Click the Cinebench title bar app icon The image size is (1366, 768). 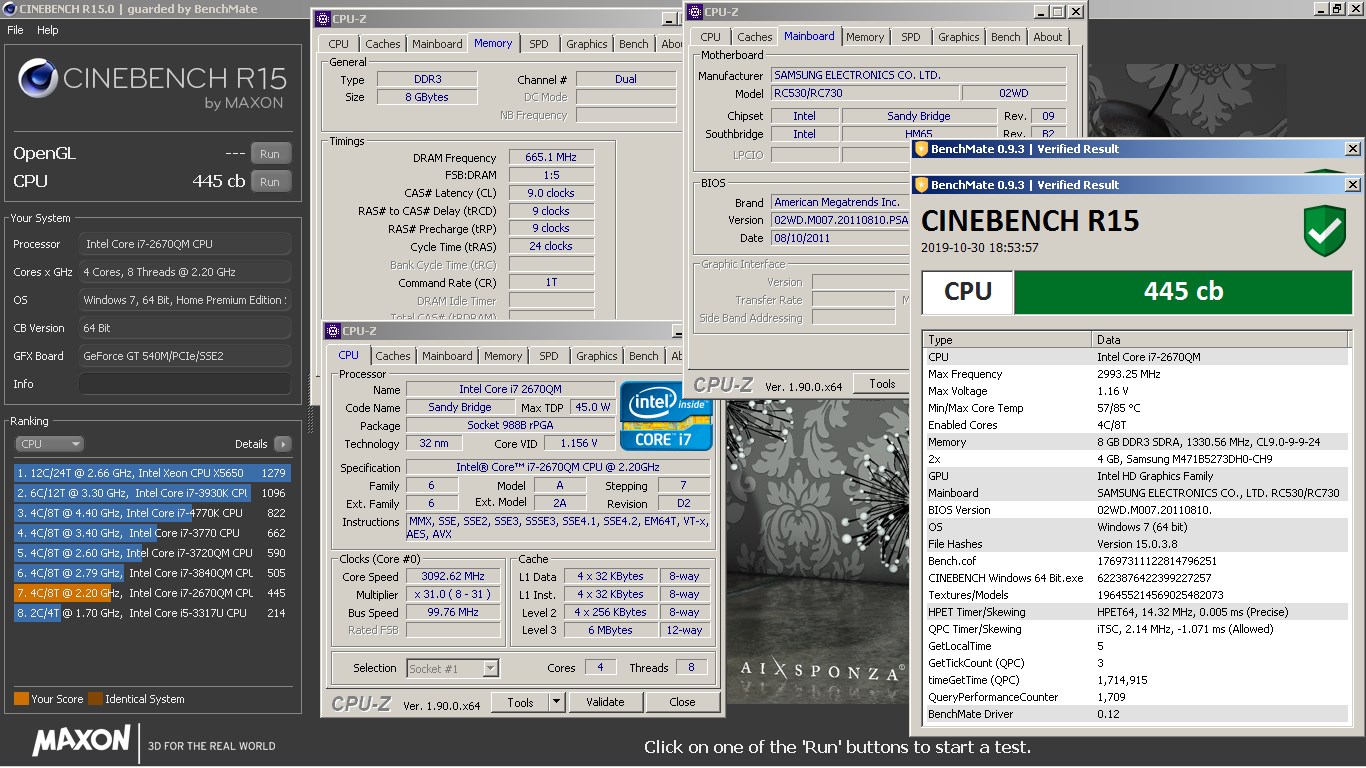(9, 9)
